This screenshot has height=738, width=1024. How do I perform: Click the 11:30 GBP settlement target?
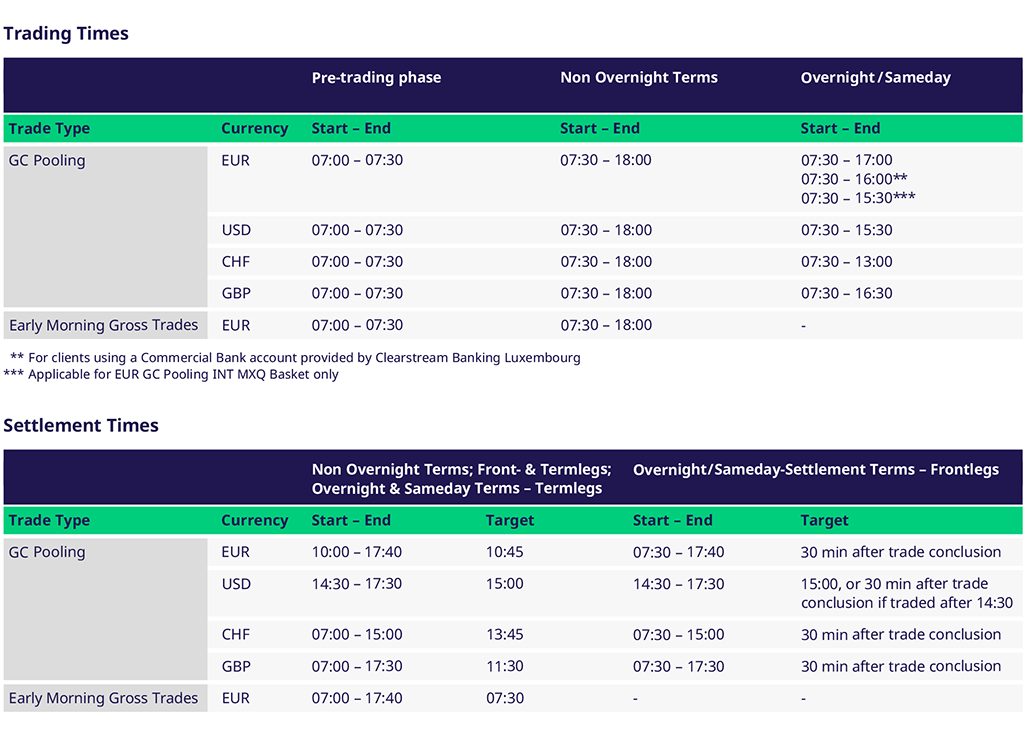(504, 667)
